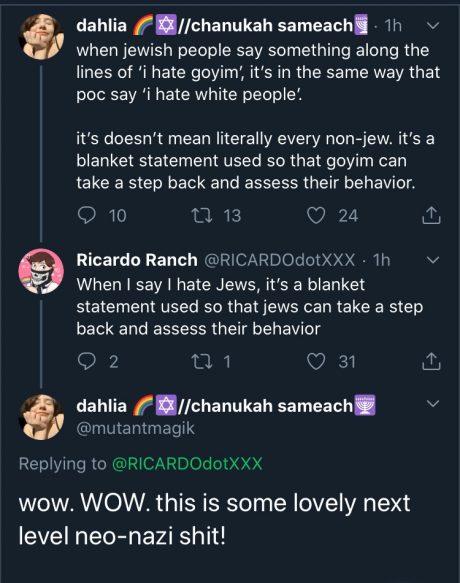The image size is (460, 583).
Task: Share dahlia's first tweet
Action: [431, 215]
